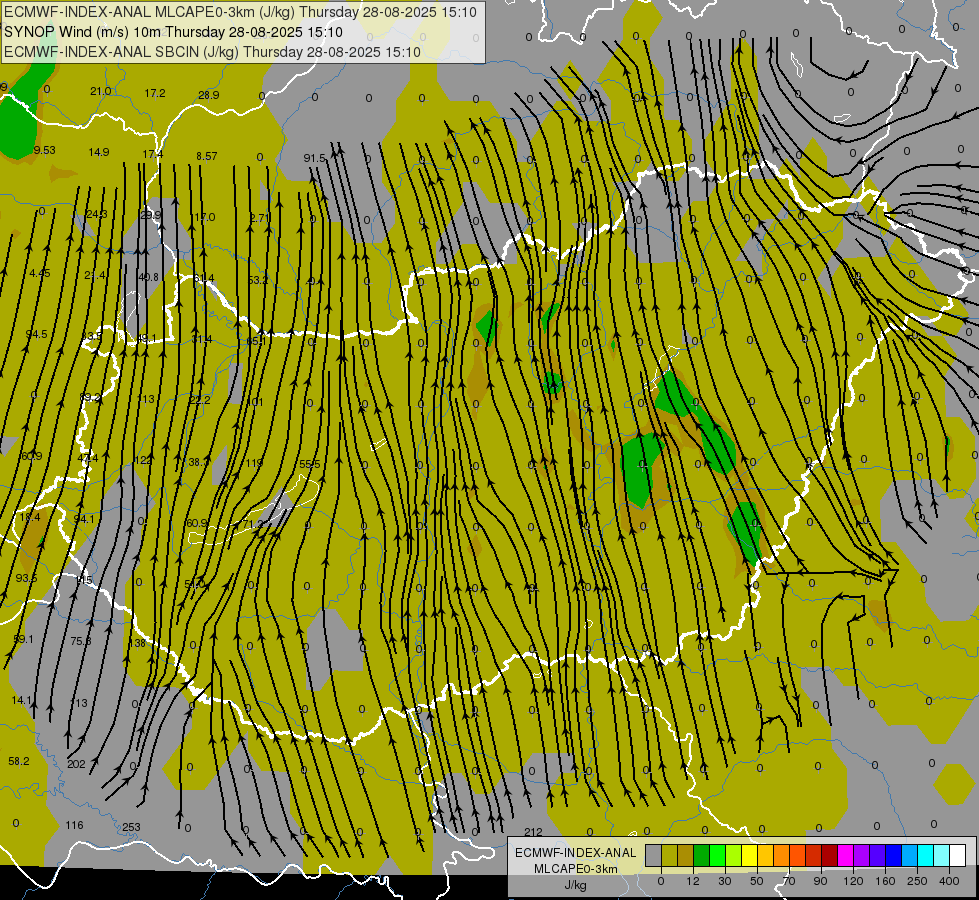Click the 138 value on the map

[x=137, y=643]
